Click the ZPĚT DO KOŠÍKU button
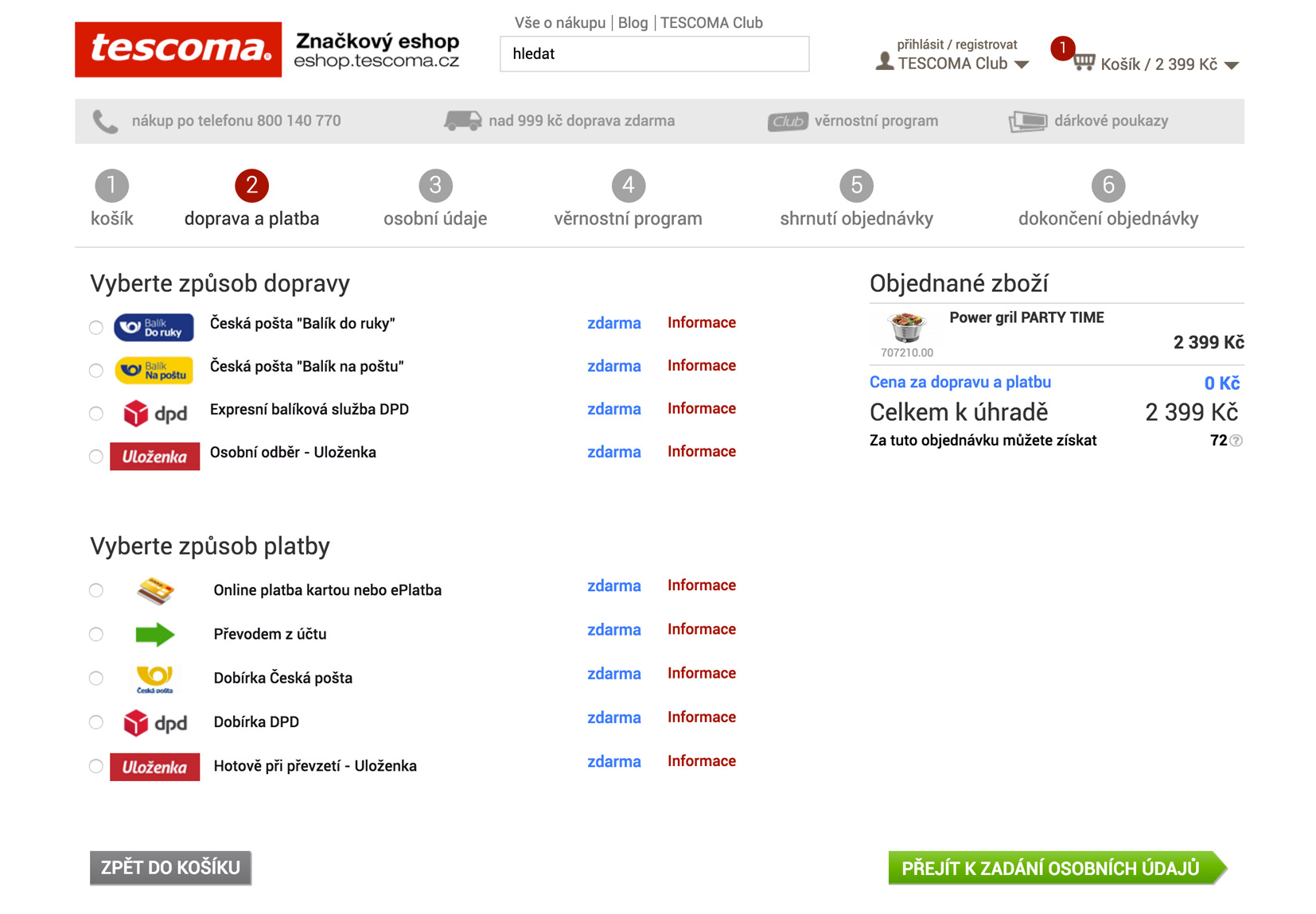This screenshot has width=1316, height=914. [x=170, y=868]
